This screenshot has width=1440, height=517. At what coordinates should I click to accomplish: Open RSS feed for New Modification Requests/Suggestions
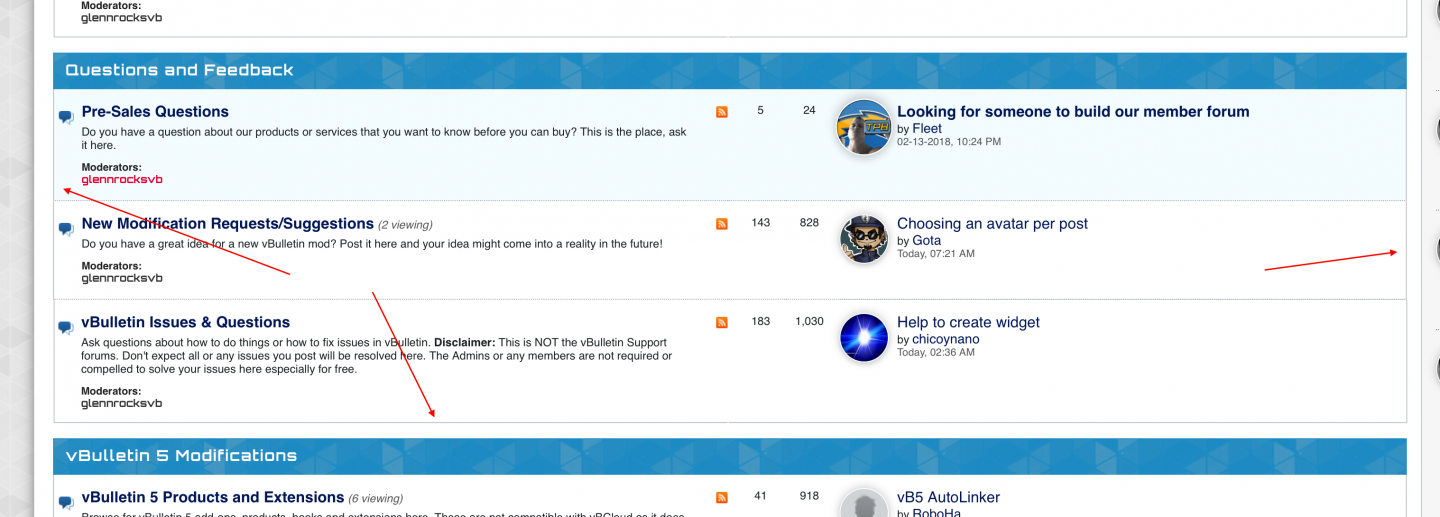[x=722, y=224]
